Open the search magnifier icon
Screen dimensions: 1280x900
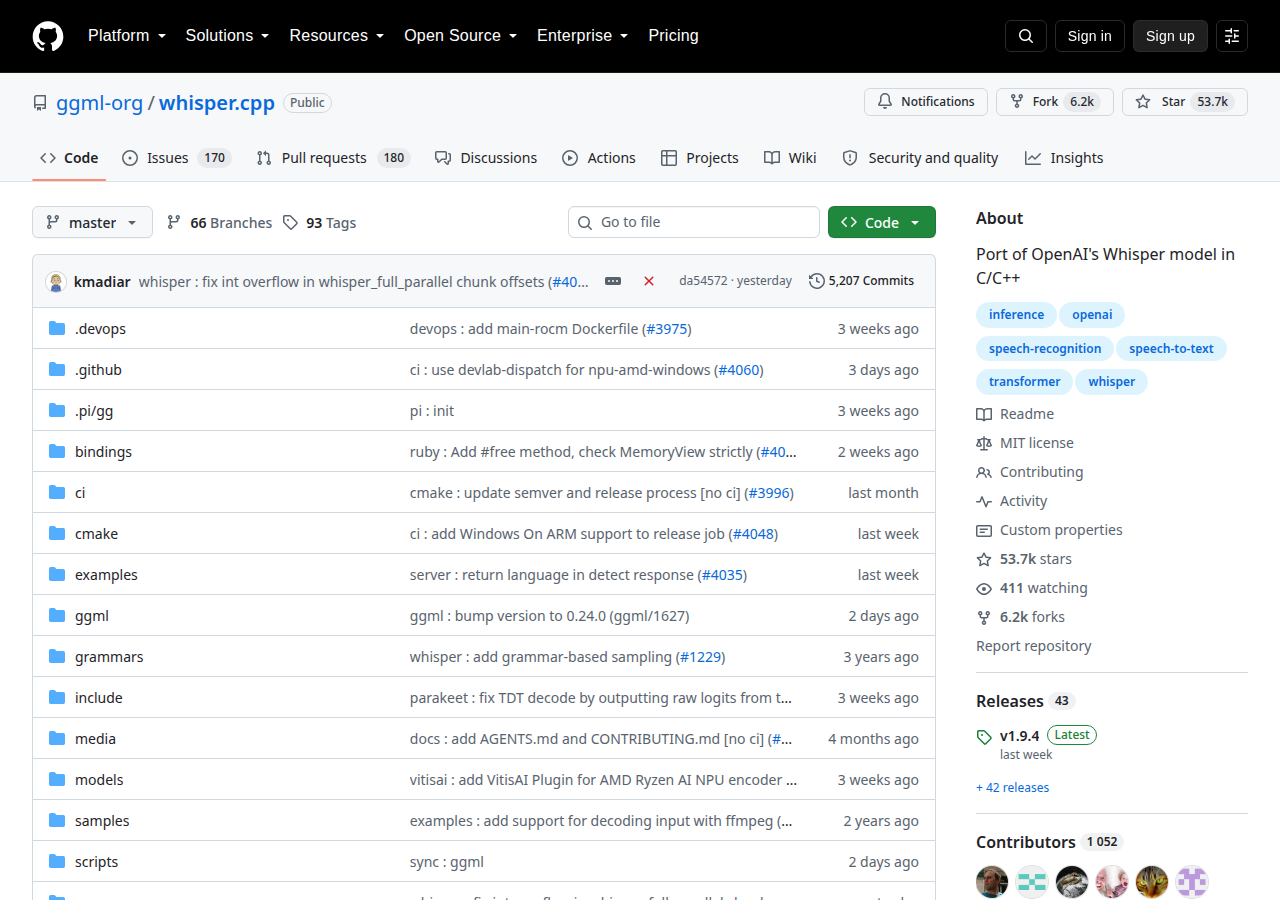point(1026,36)
